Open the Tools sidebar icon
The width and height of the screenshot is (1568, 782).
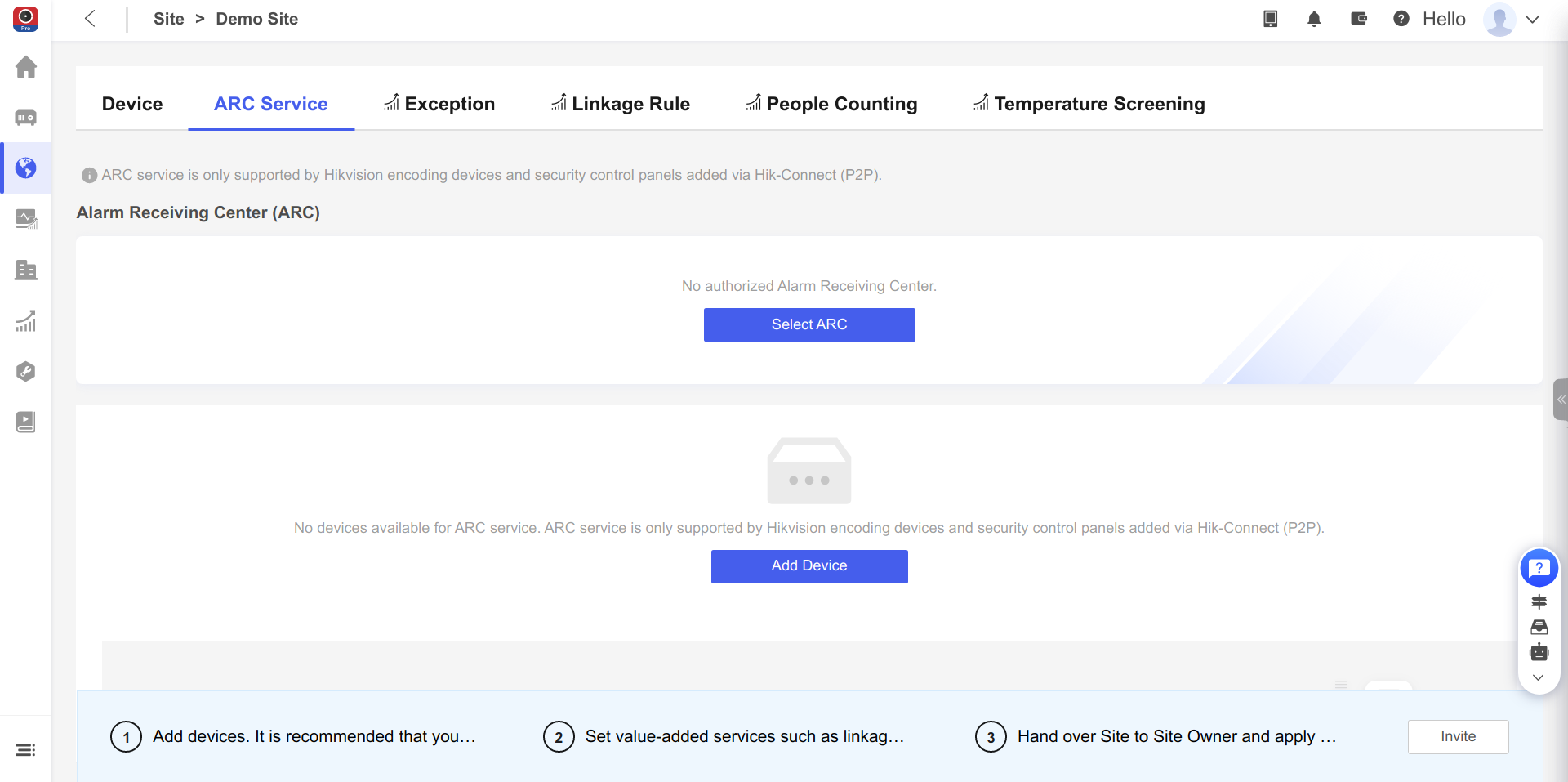coord(26,372)
